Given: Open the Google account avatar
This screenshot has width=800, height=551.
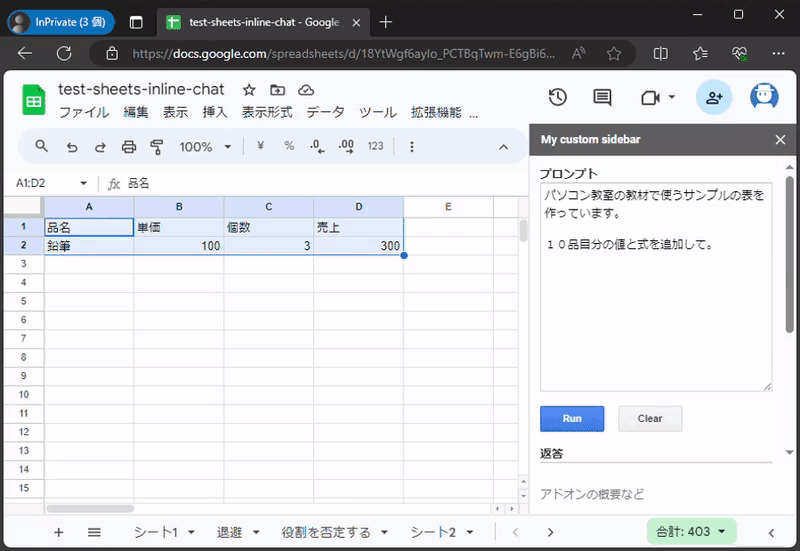Looking at the screenshot, I should coord(764,97).
